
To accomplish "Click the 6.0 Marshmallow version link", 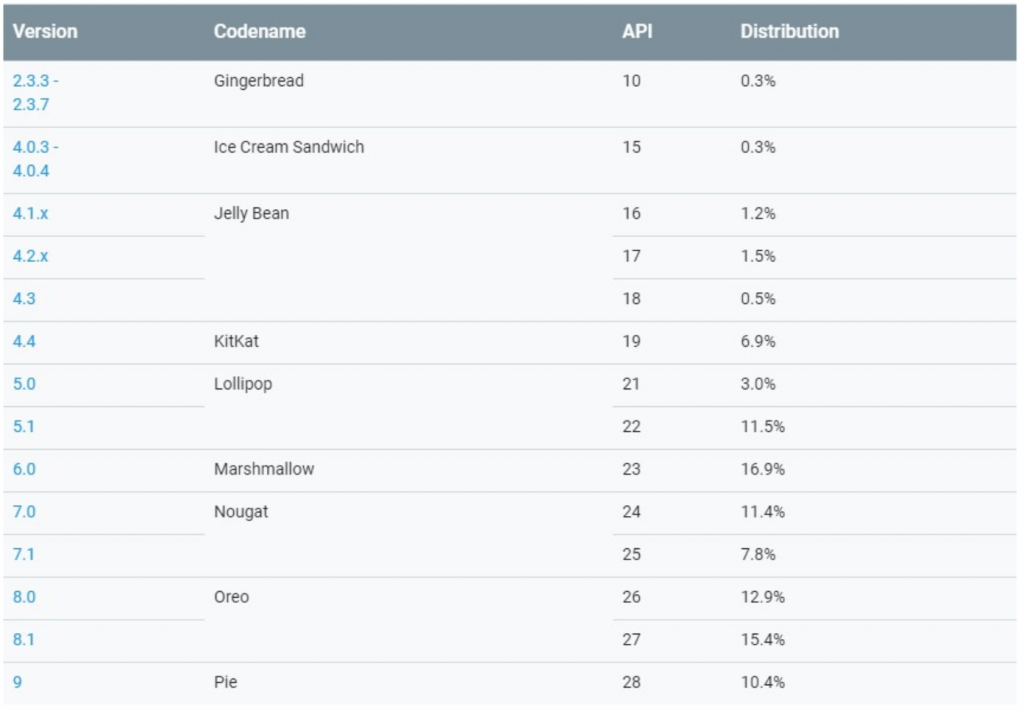I will [x=24, y=469].
